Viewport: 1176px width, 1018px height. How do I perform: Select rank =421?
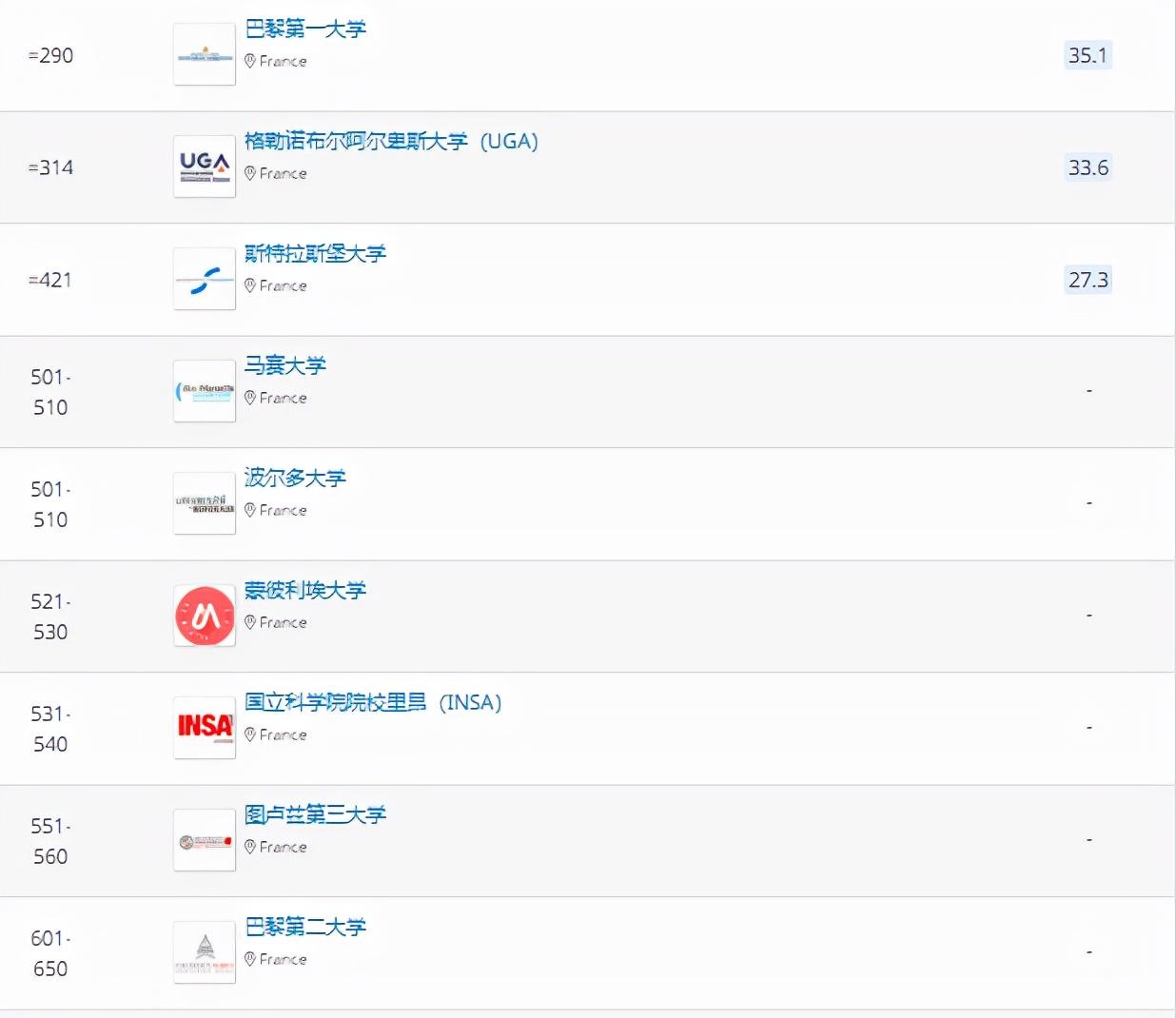click(x=50, y=280)
